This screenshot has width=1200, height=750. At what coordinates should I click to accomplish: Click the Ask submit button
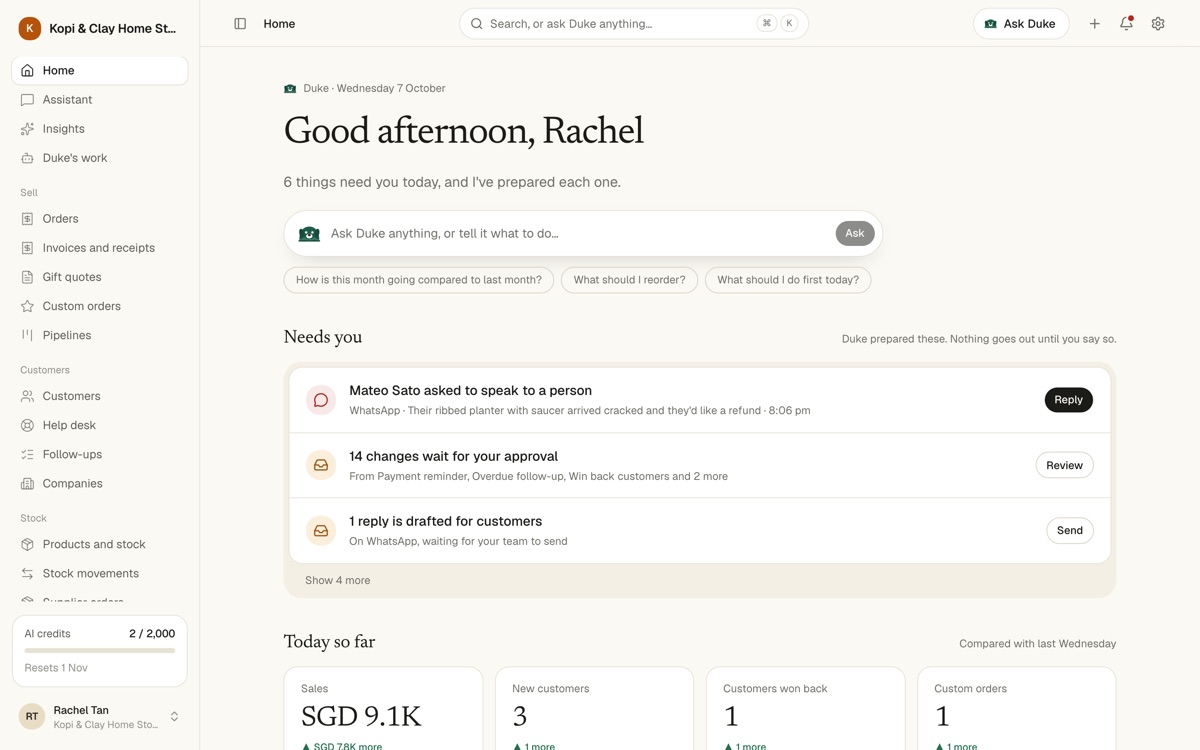tap(855, 233)
